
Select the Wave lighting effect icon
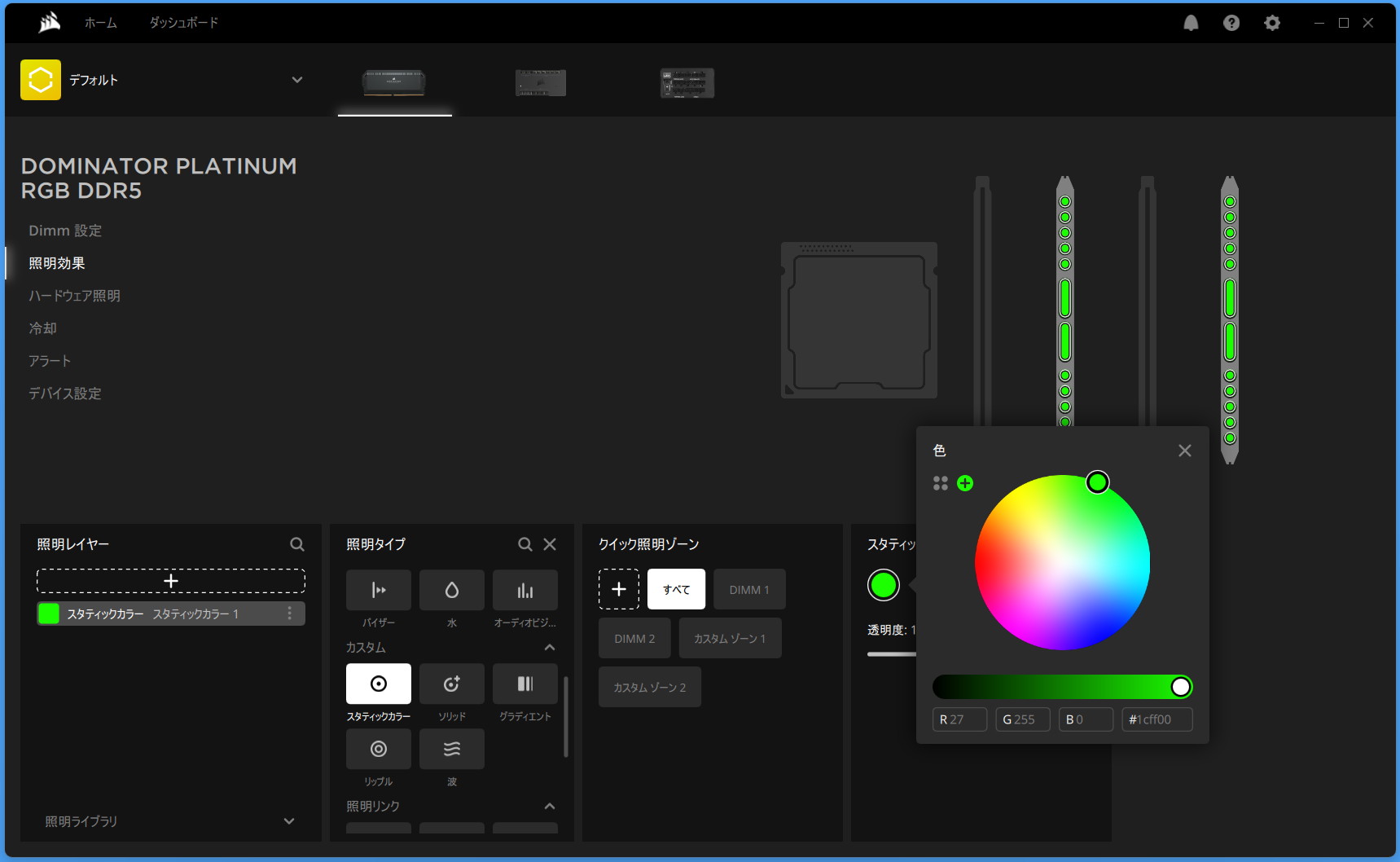click(x=451, y=749)
